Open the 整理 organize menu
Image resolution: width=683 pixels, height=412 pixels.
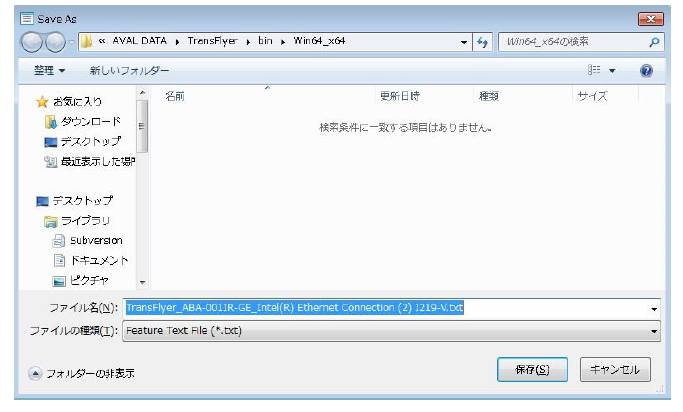(x=46, y=71)
